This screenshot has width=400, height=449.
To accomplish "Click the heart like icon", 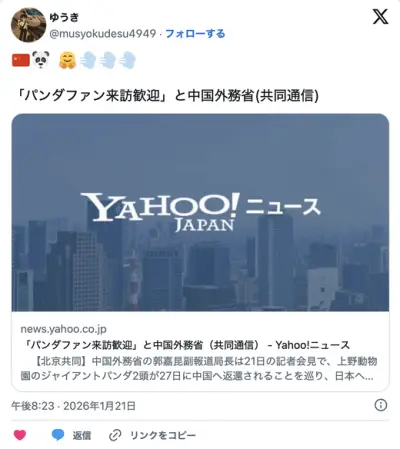I will click(20, 435).
